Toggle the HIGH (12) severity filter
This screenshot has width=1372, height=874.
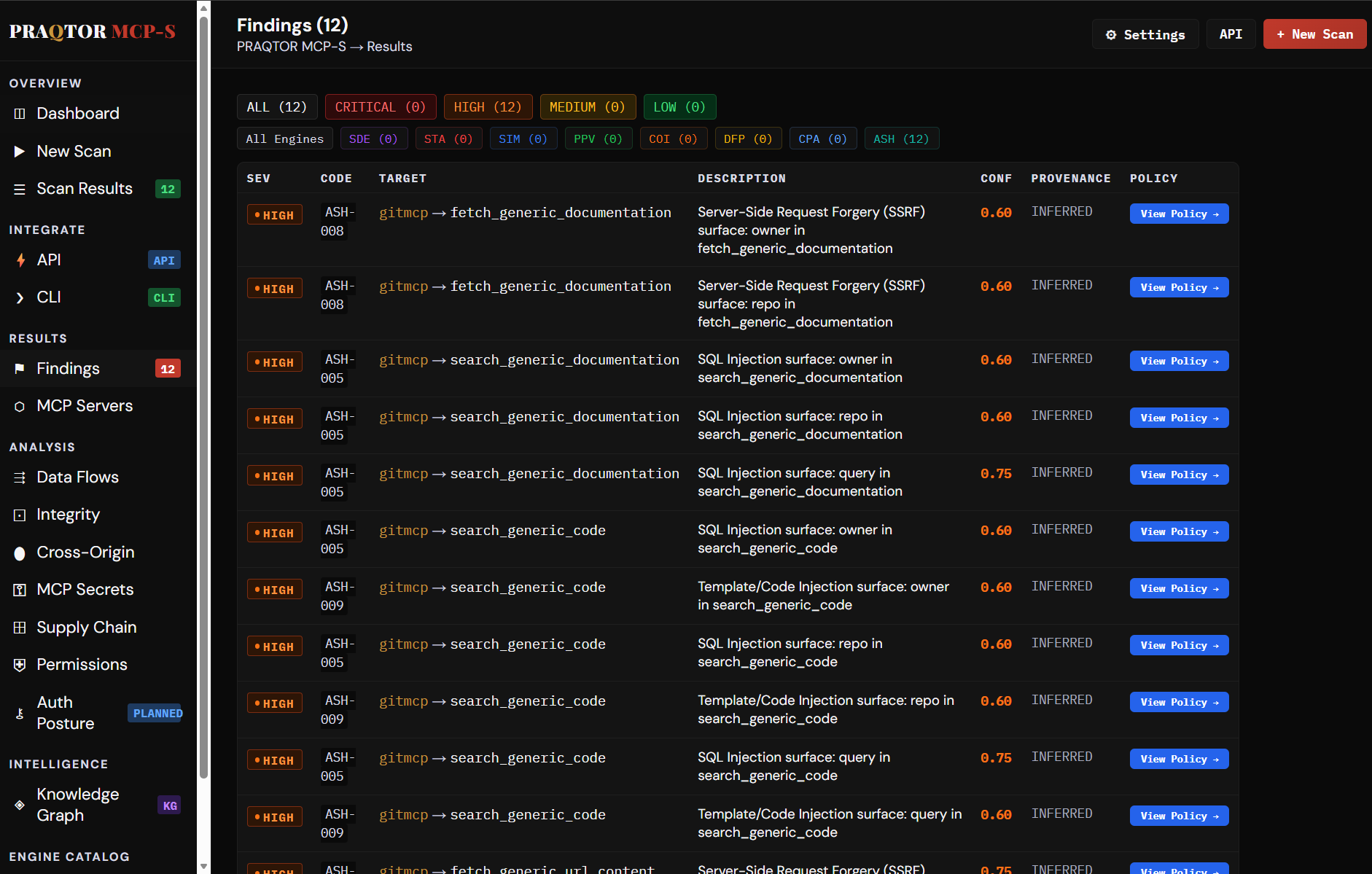pyautogui.click(x=487, y=107)
